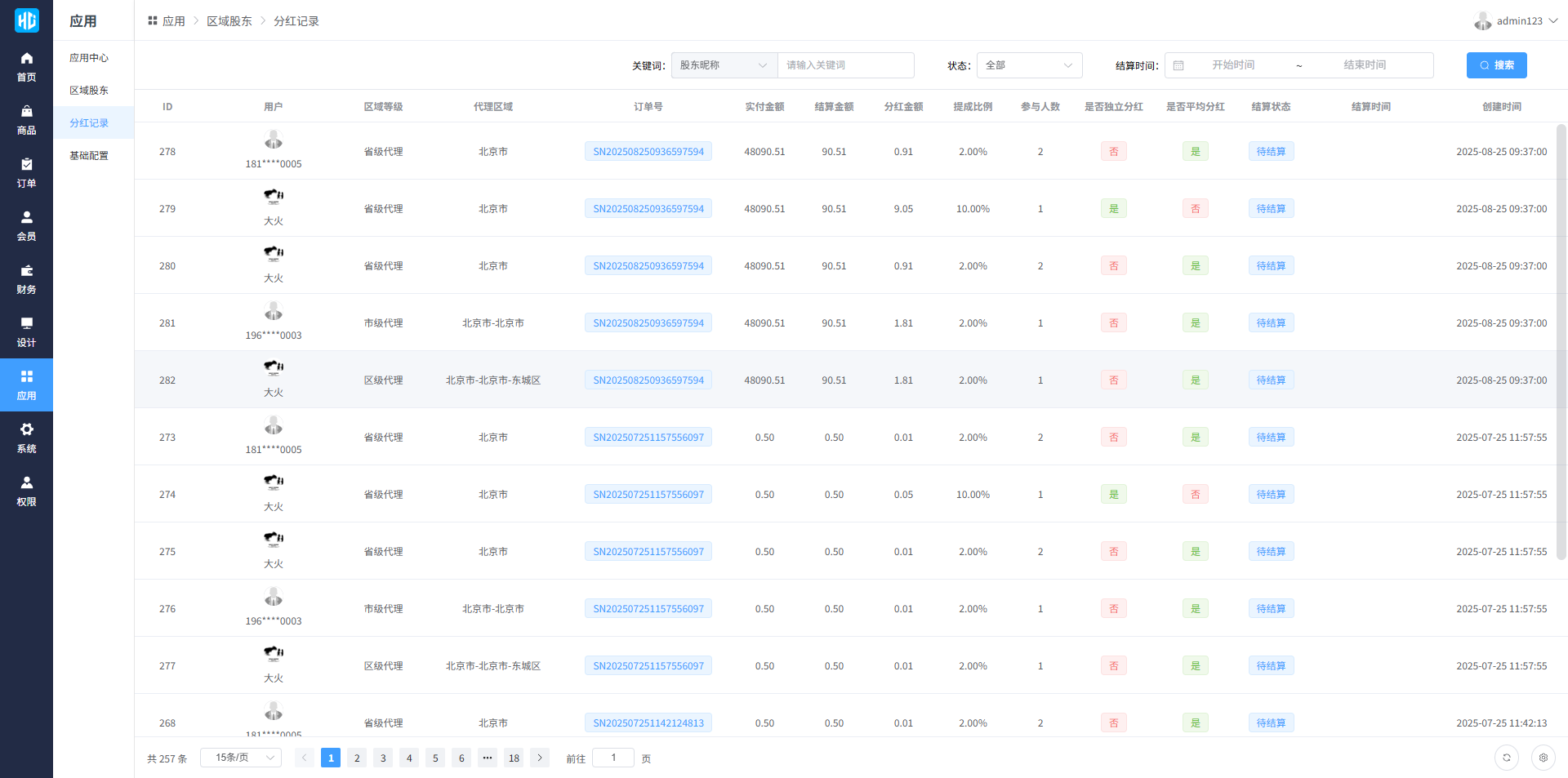Expand the 股东昵称 keyword type dropdown
The image size is (1568, 778).
(724, 65)
